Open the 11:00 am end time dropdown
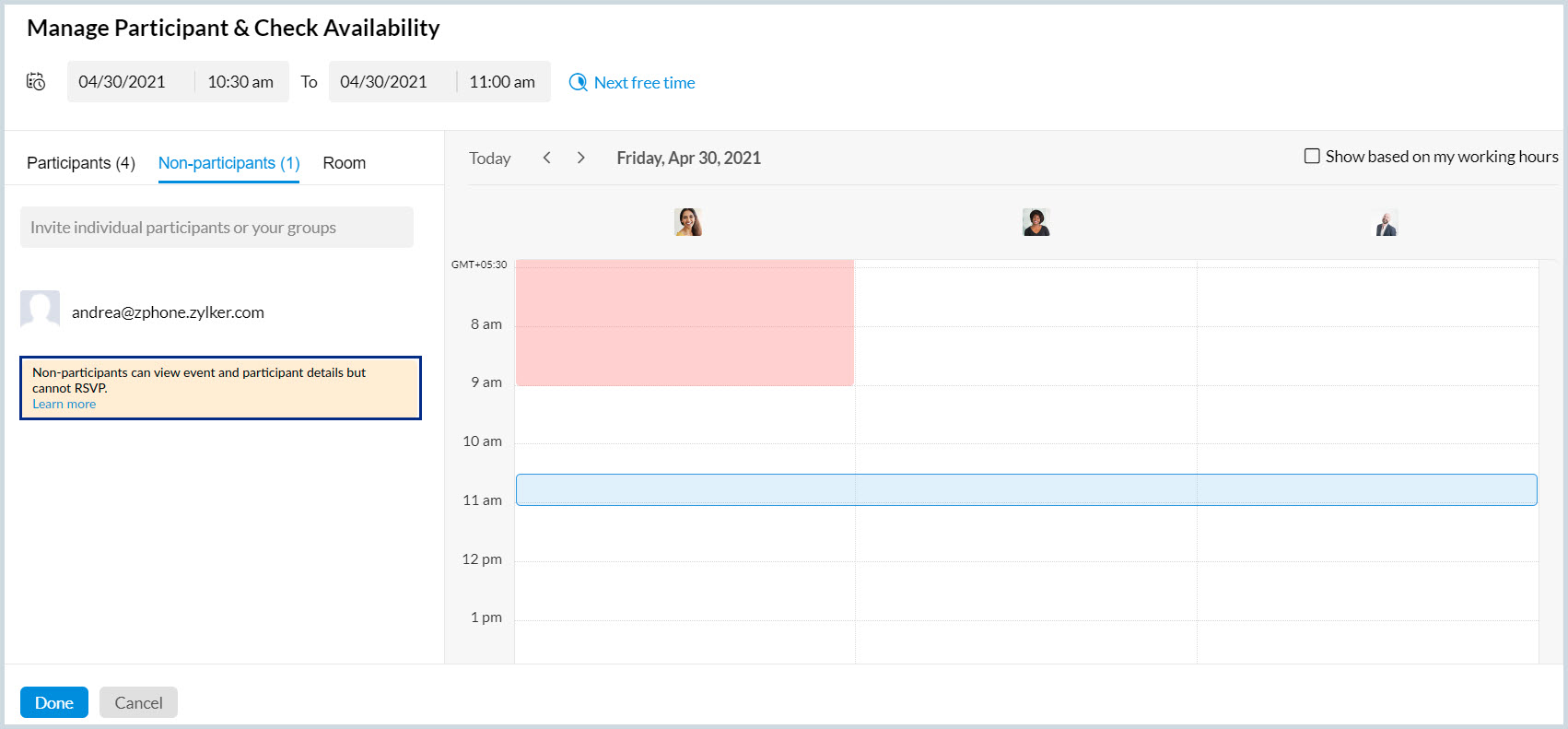This screenshot has height=729, width=1568. coord(502,82)
